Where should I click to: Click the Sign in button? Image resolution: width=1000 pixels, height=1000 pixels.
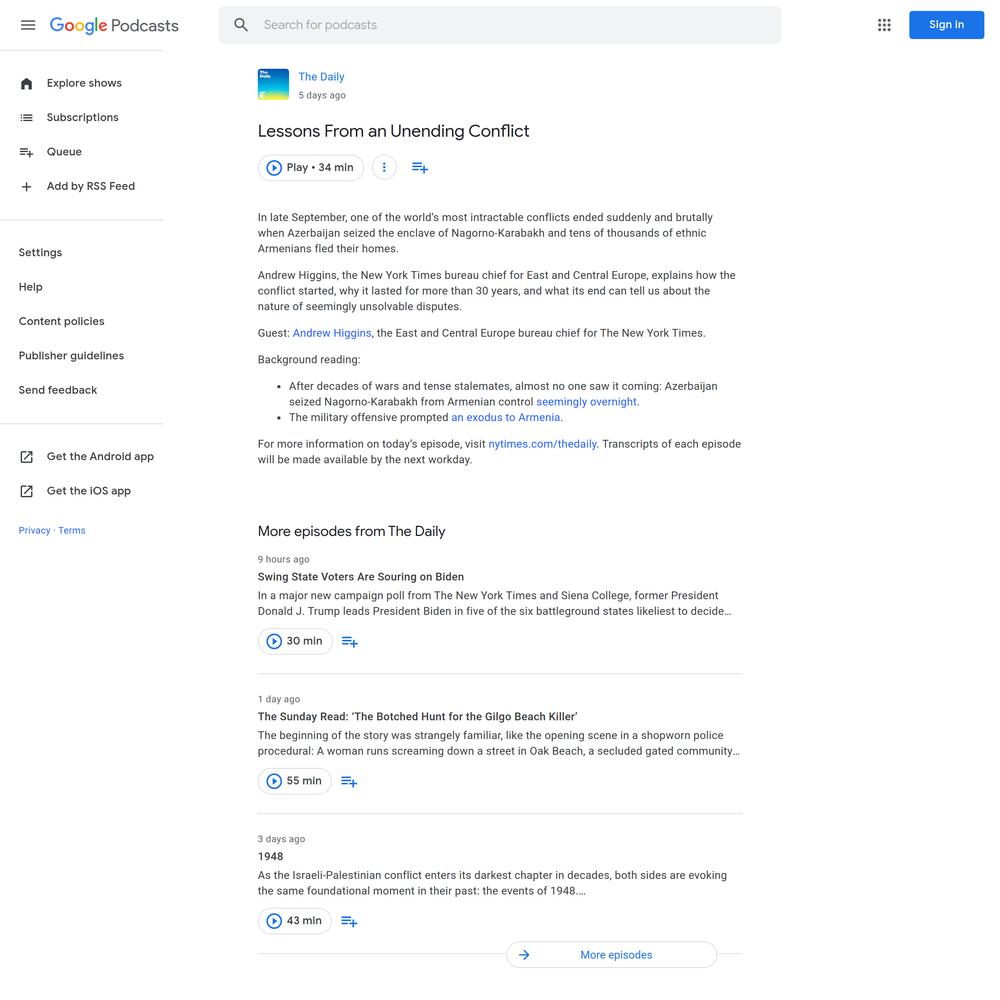point(946,25)
